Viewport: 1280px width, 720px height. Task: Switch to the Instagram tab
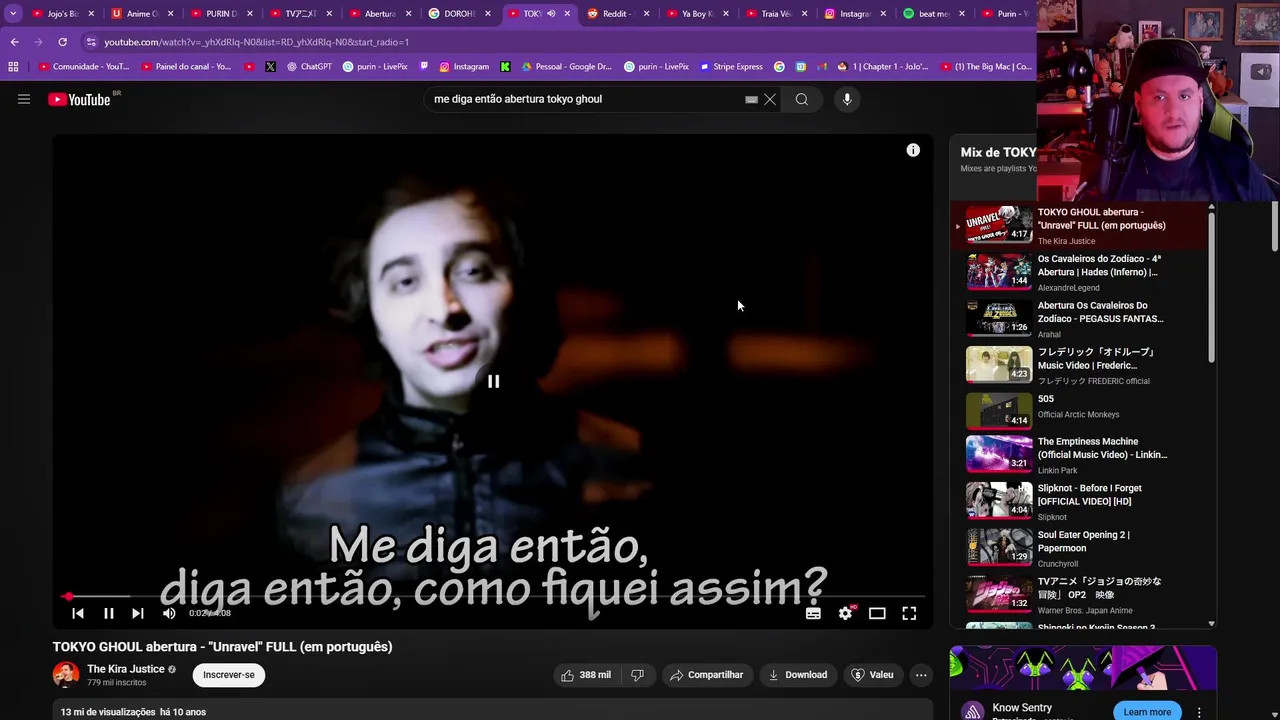855,14
